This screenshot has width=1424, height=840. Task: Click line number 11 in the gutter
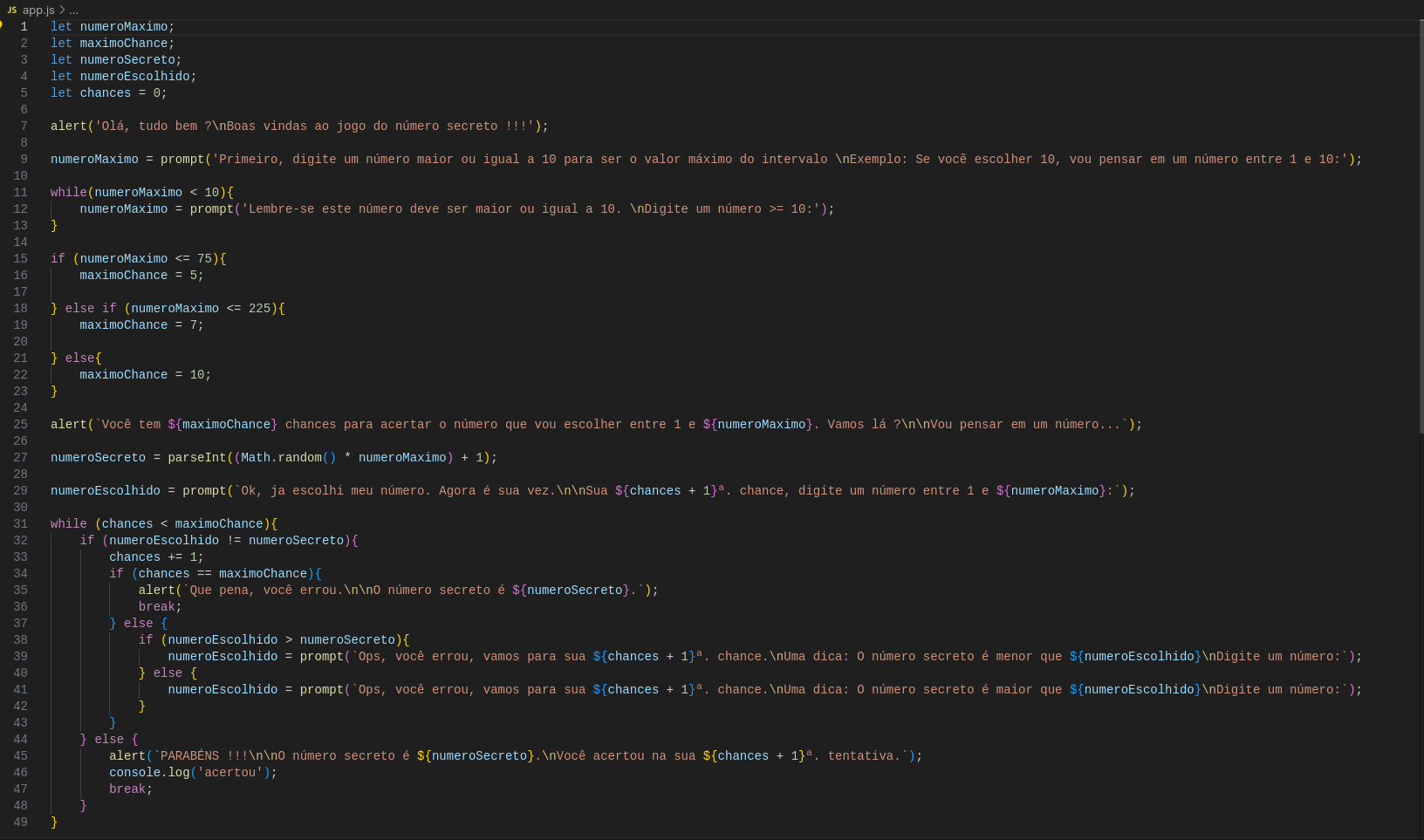click(20, 193)
